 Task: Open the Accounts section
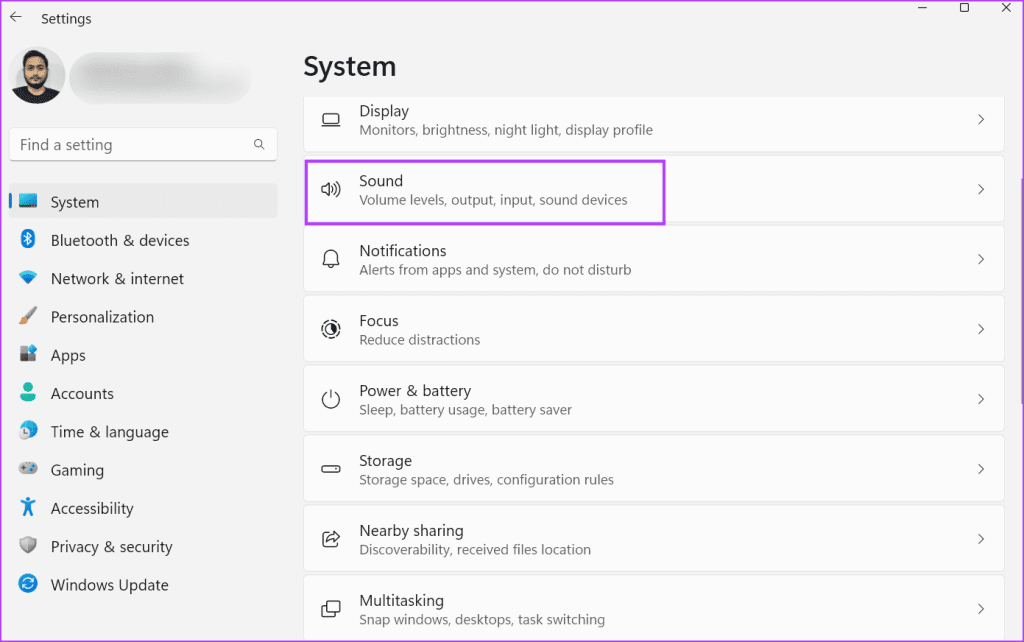click(x=82, y=394)
